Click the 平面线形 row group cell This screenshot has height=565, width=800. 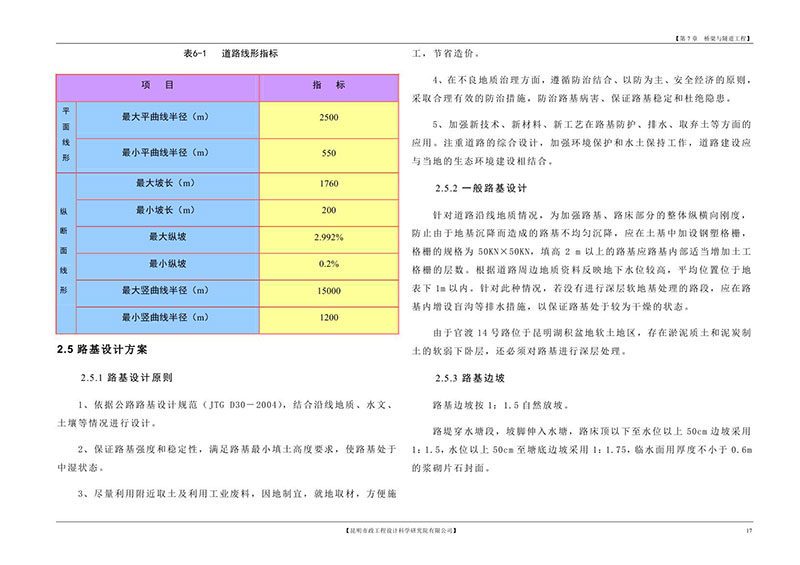[x=67, y=135]
